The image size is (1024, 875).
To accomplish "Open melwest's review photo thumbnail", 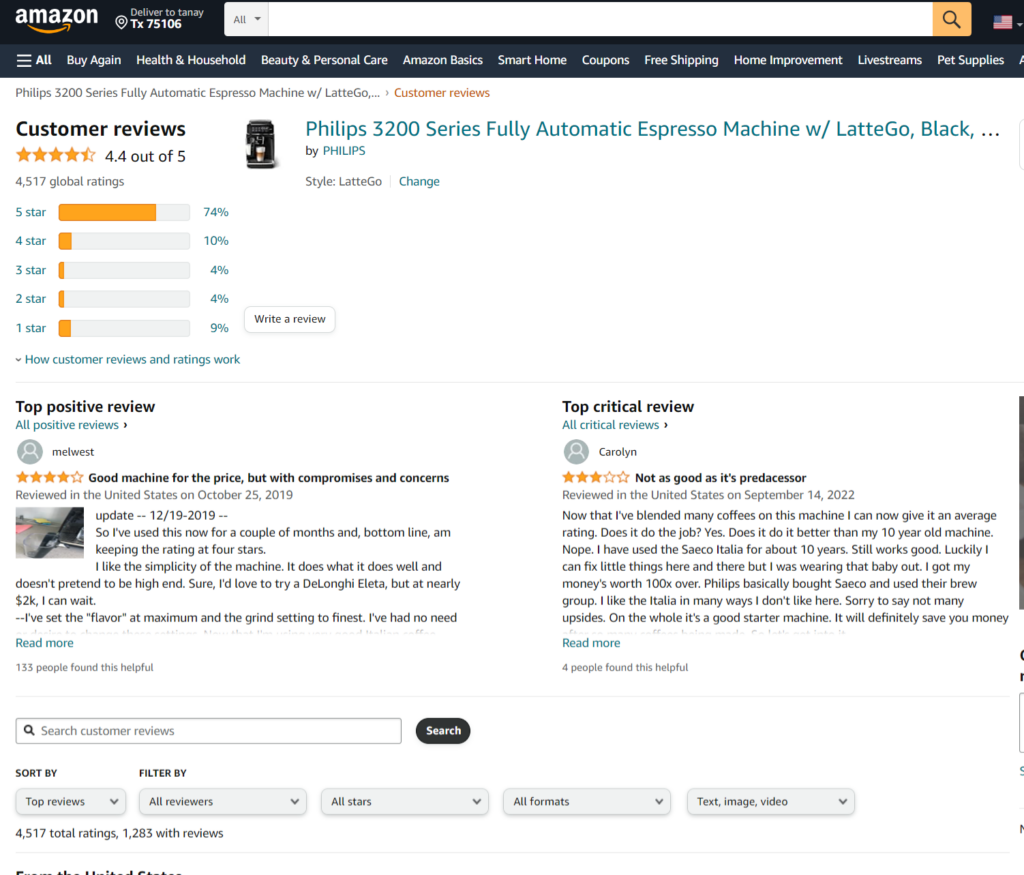I will tap(50, 533).
